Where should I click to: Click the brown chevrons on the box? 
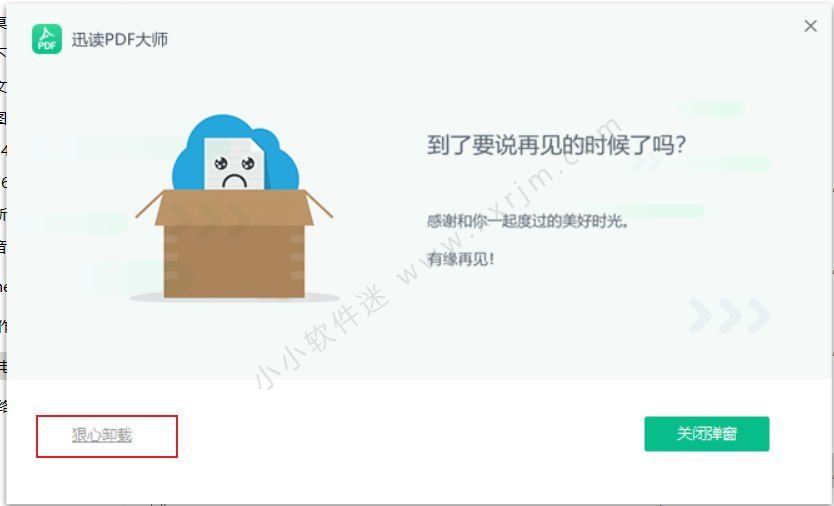tap(210, 220)
